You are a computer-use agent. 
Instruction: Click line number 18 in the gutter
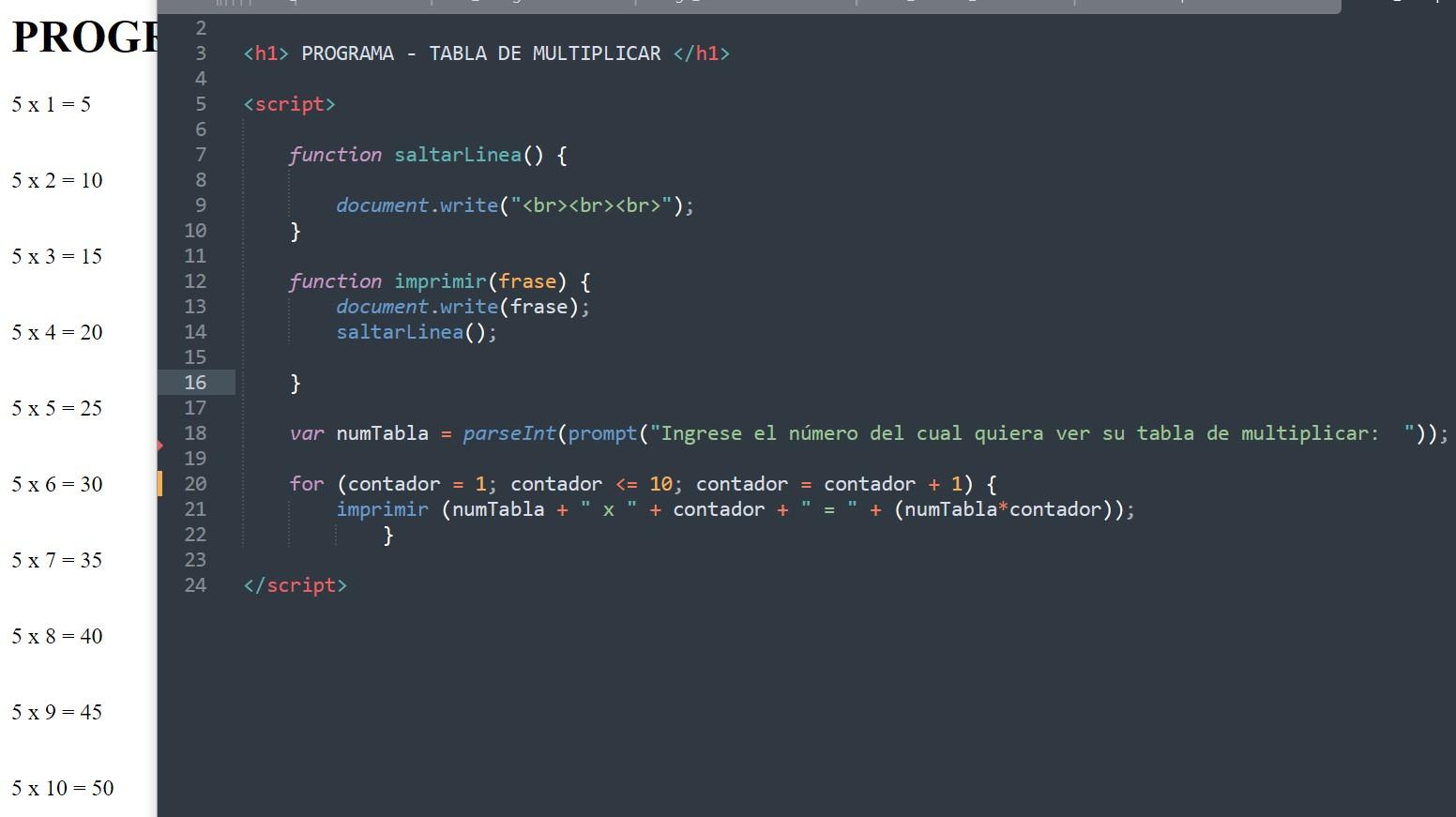[x=195, y=433]
